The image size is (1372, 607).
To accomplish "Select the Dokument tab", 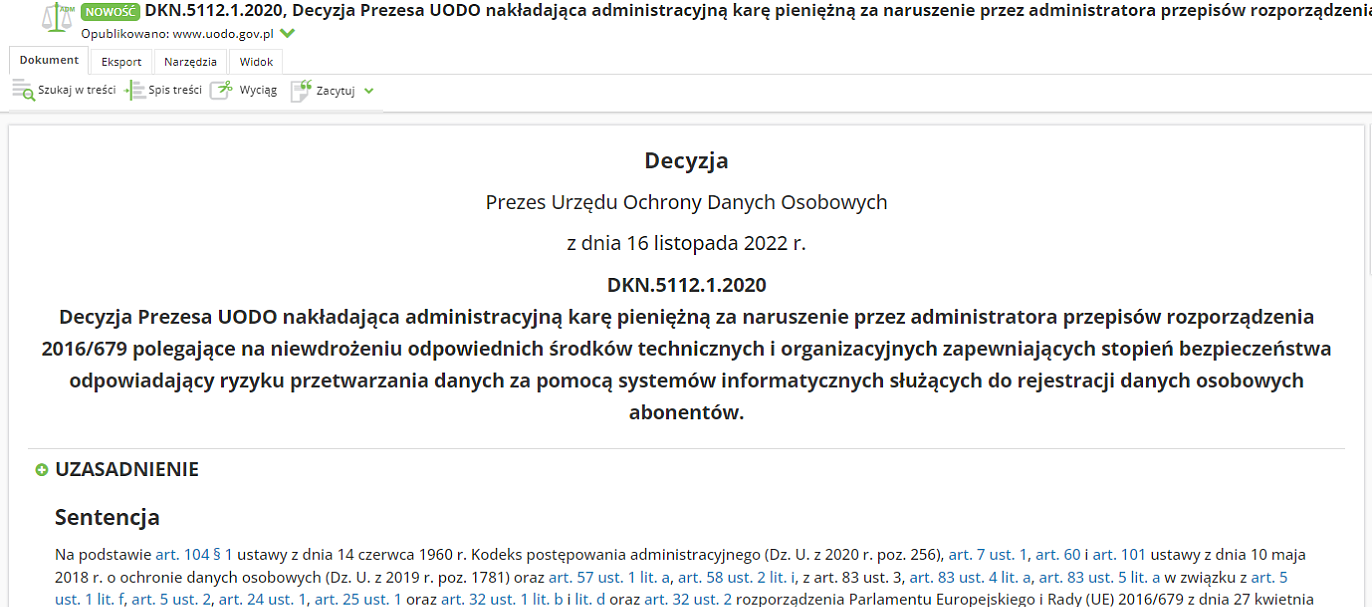I will (x=49, y=61).
